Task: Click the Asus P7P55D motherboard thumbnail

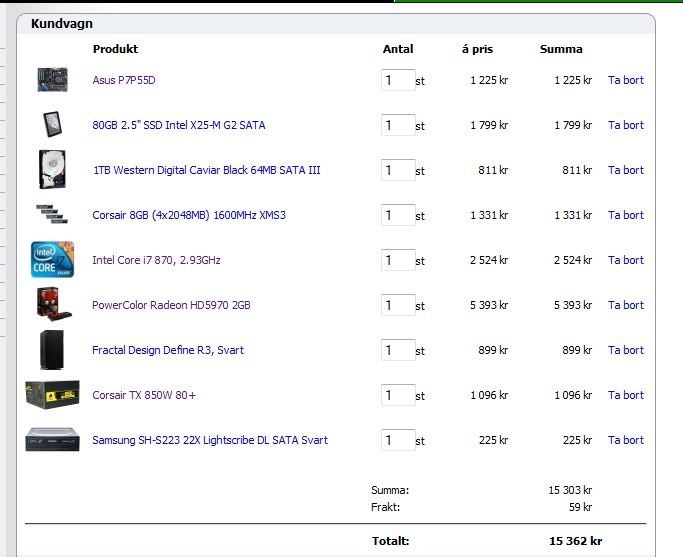Action: pyautogui.click(x=51, y=79)
